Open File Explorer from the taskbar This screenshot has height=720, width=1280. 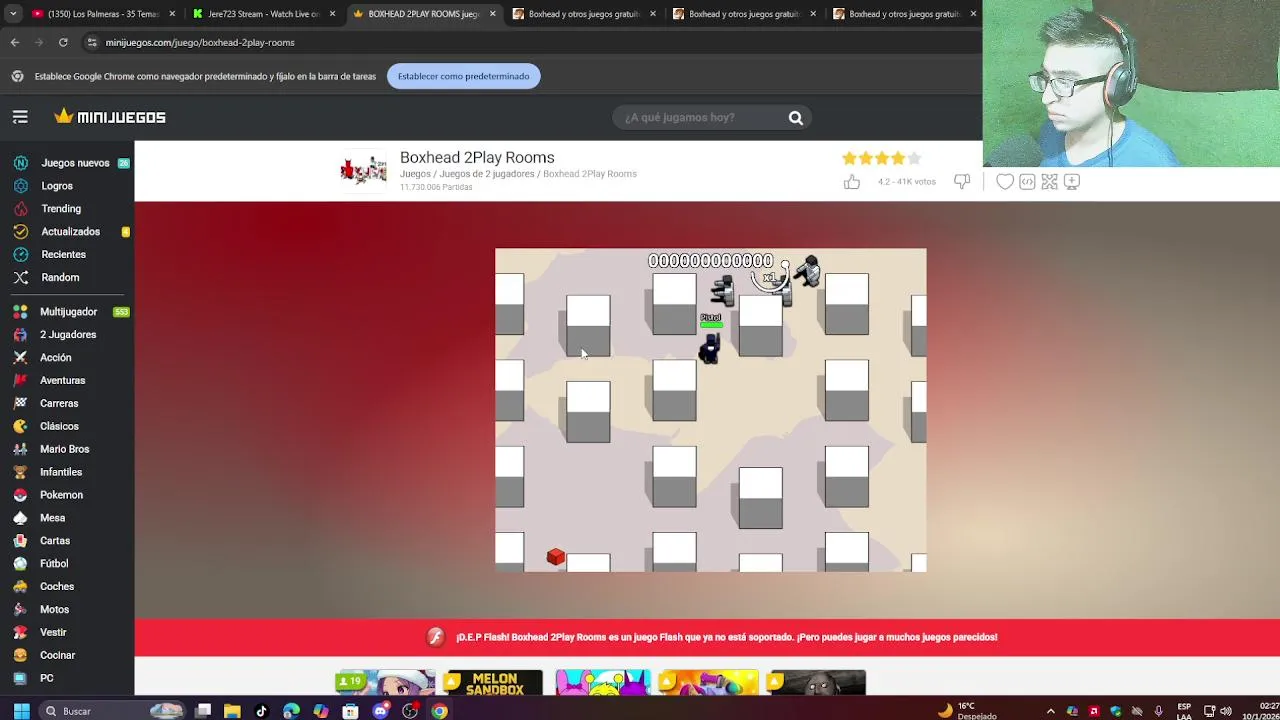pyautogui.click(x=232, y=711)
